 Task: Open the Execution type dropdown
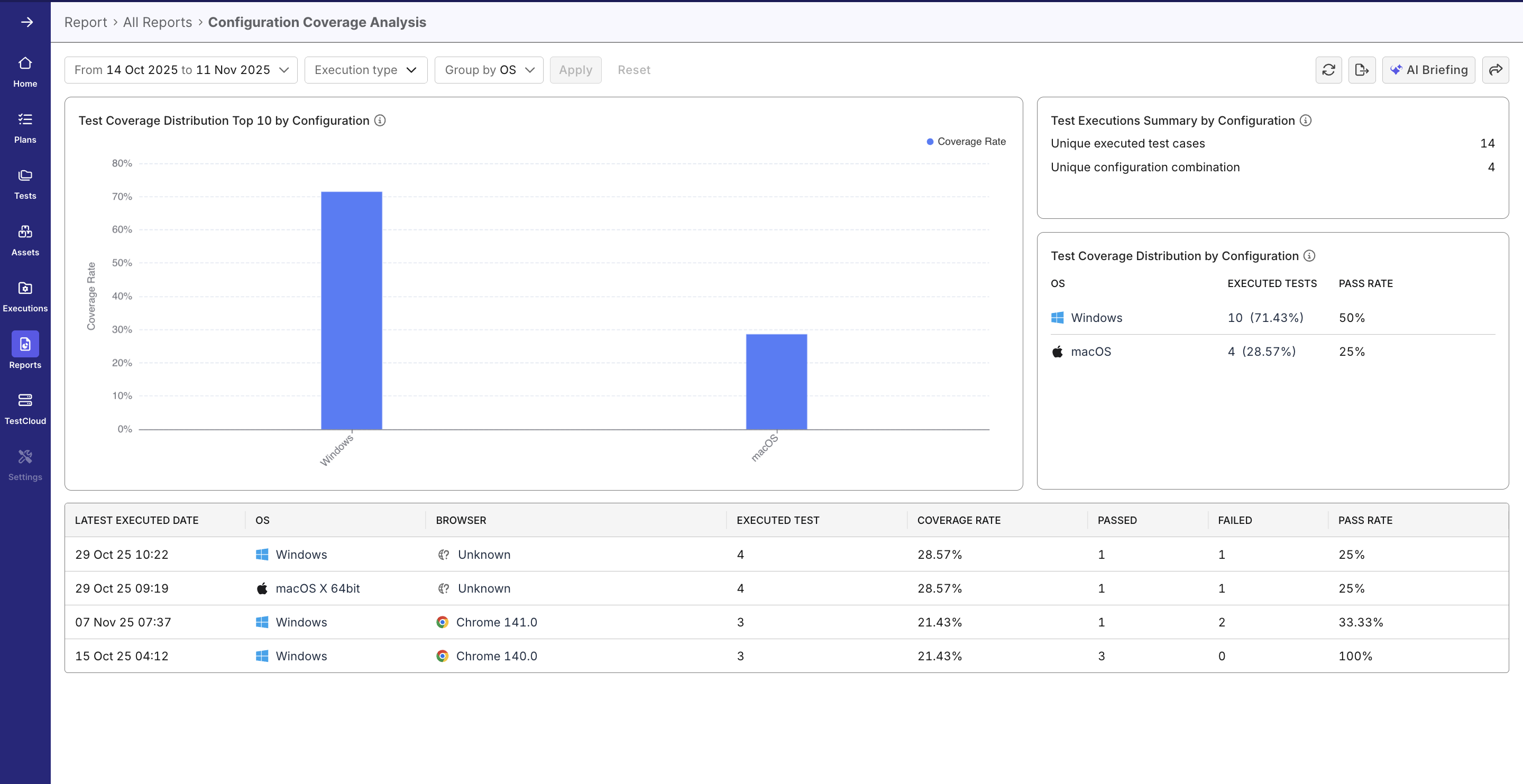(x=365, y=70)
